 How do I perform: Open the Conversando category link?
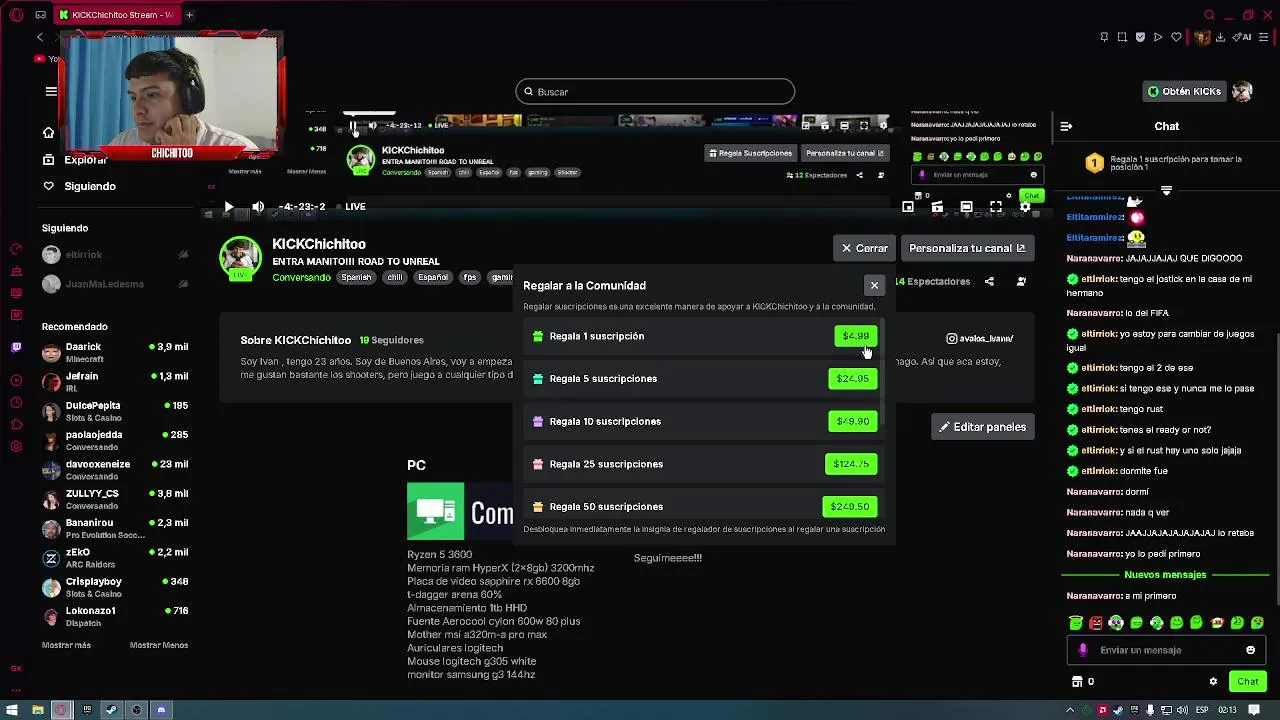coord(301,277)
